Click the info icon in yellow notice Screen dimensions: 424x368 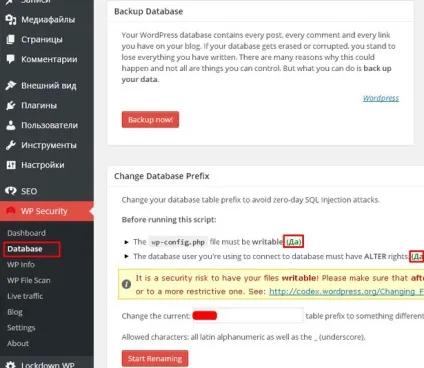tap(126, 284)
